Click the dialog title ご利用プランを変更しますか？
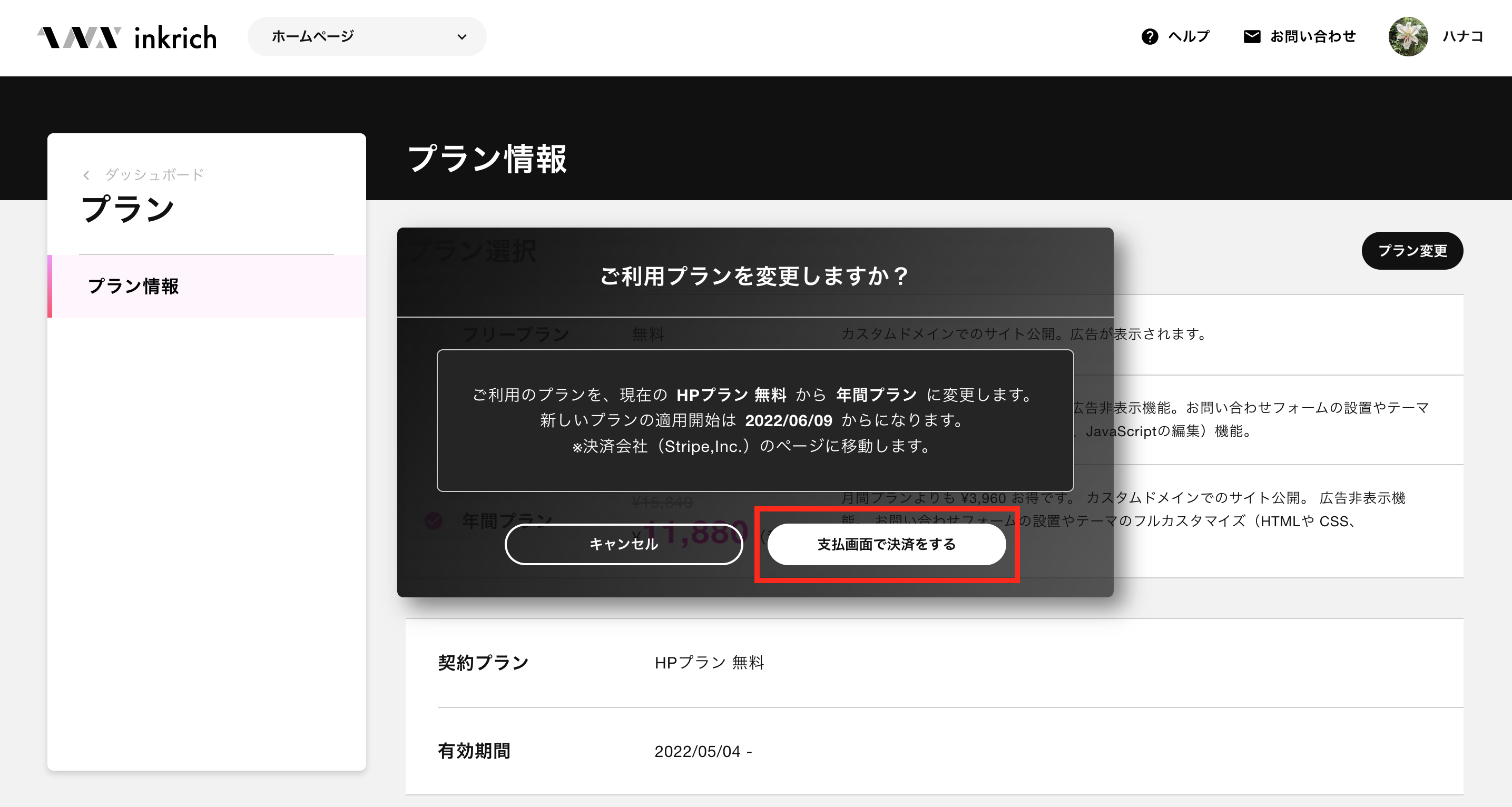 (x=755, y=276)
